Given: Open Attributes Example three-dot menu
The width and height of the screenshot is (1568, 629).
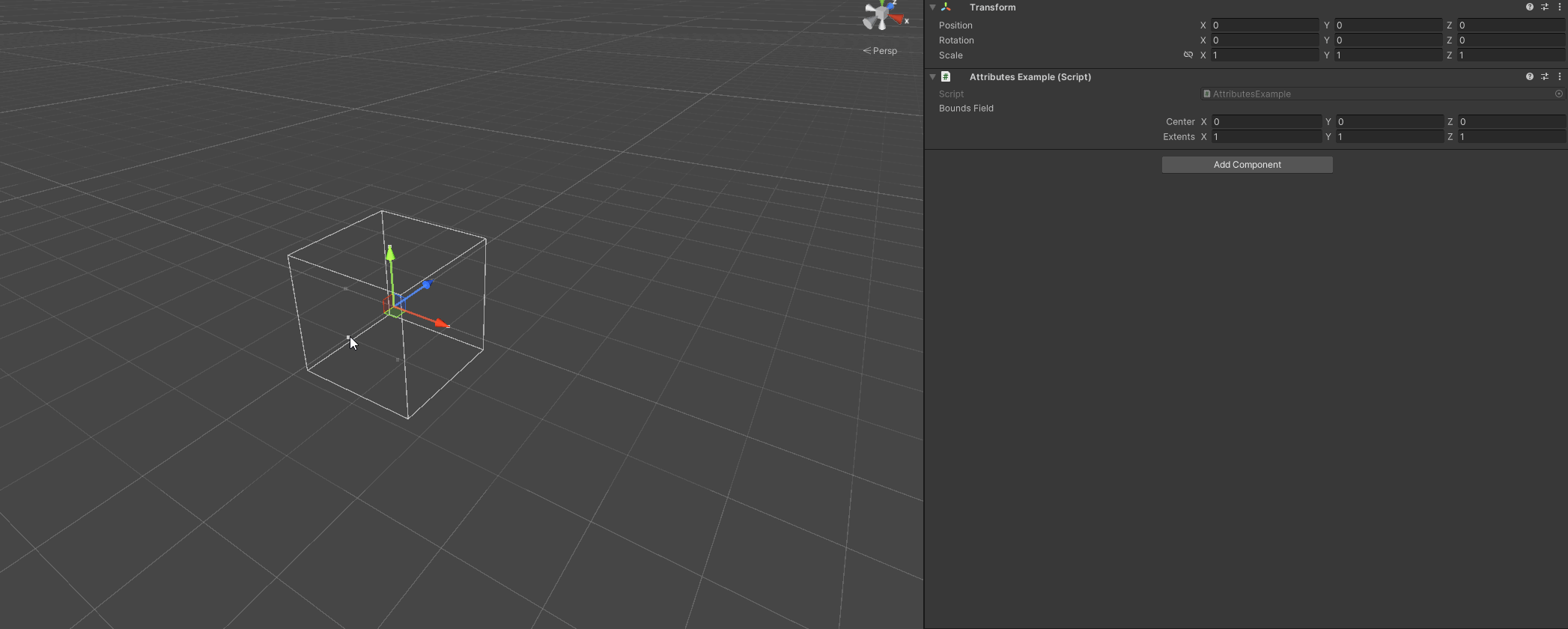Looking at the screenshot, I should tap(1560, 76).
